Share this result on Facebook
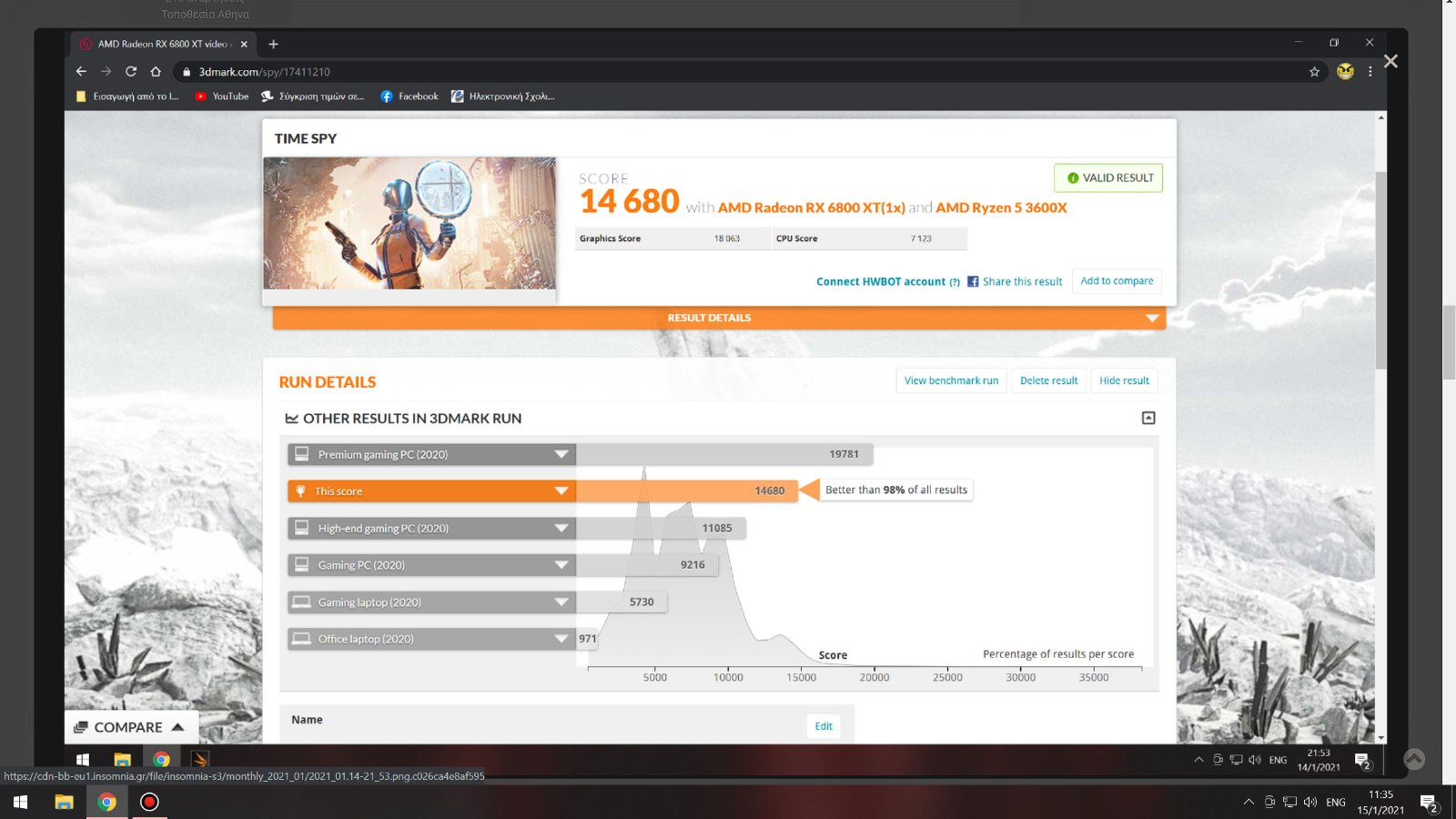This screenshot has height=819, width=1456. click(1015, 282)
